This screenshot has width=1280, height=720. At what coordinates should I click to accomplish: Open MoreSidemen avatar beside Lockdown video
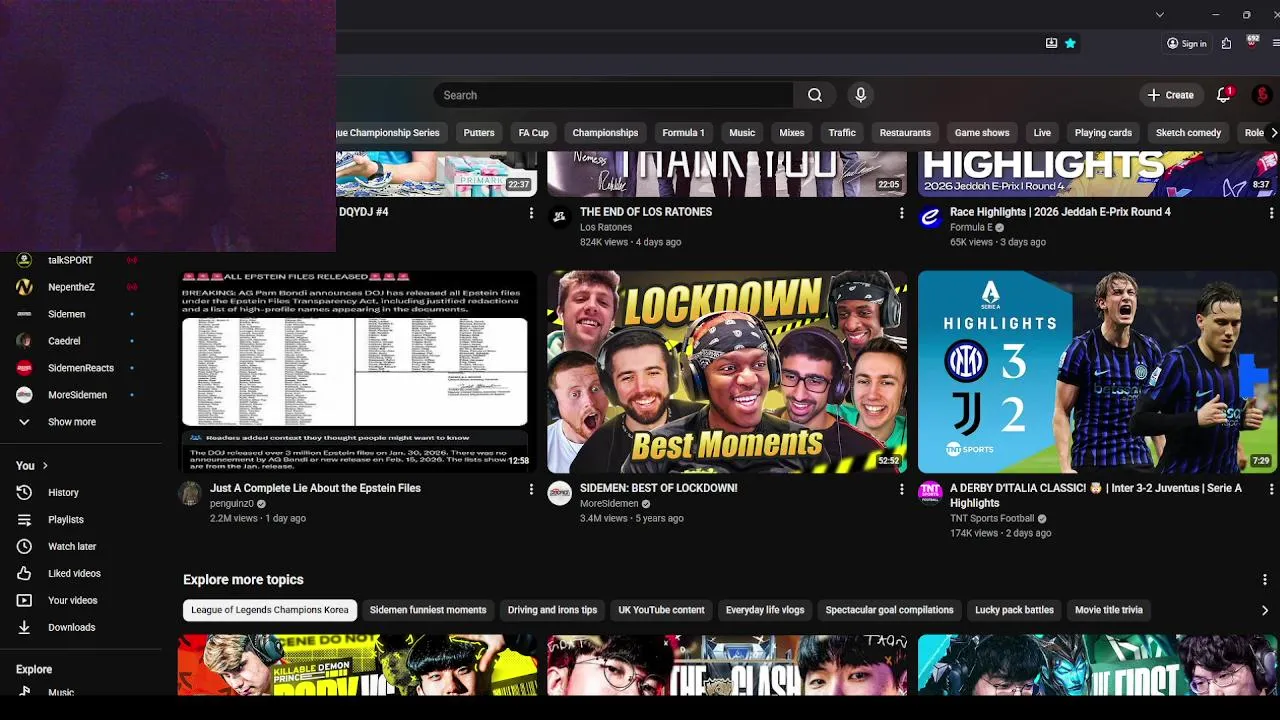tap(560, 493)
